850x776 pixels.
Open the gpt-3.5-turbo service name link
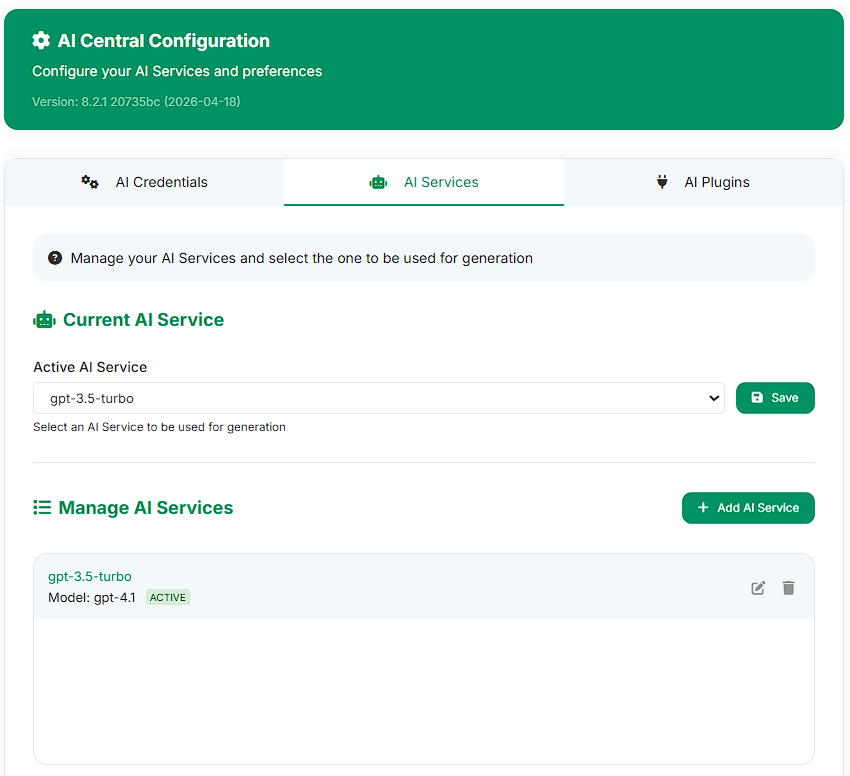pyautogui.click(x=90, y=576)
